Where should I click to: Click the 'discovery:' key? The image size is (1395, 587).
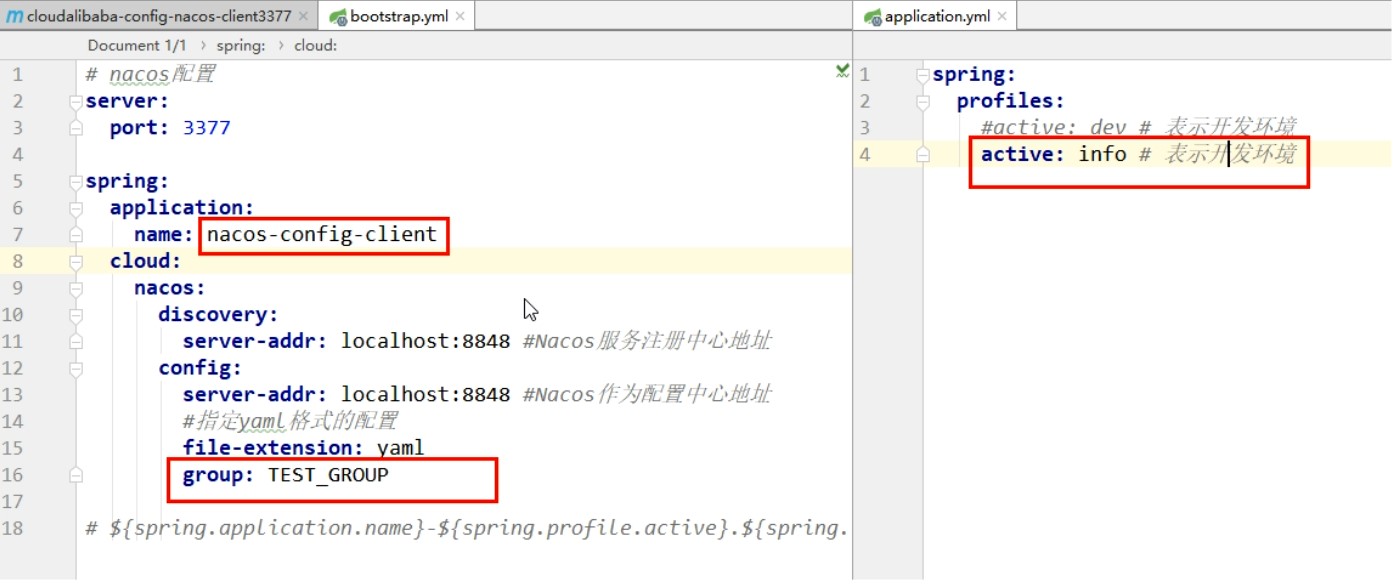tap(218, 314)
